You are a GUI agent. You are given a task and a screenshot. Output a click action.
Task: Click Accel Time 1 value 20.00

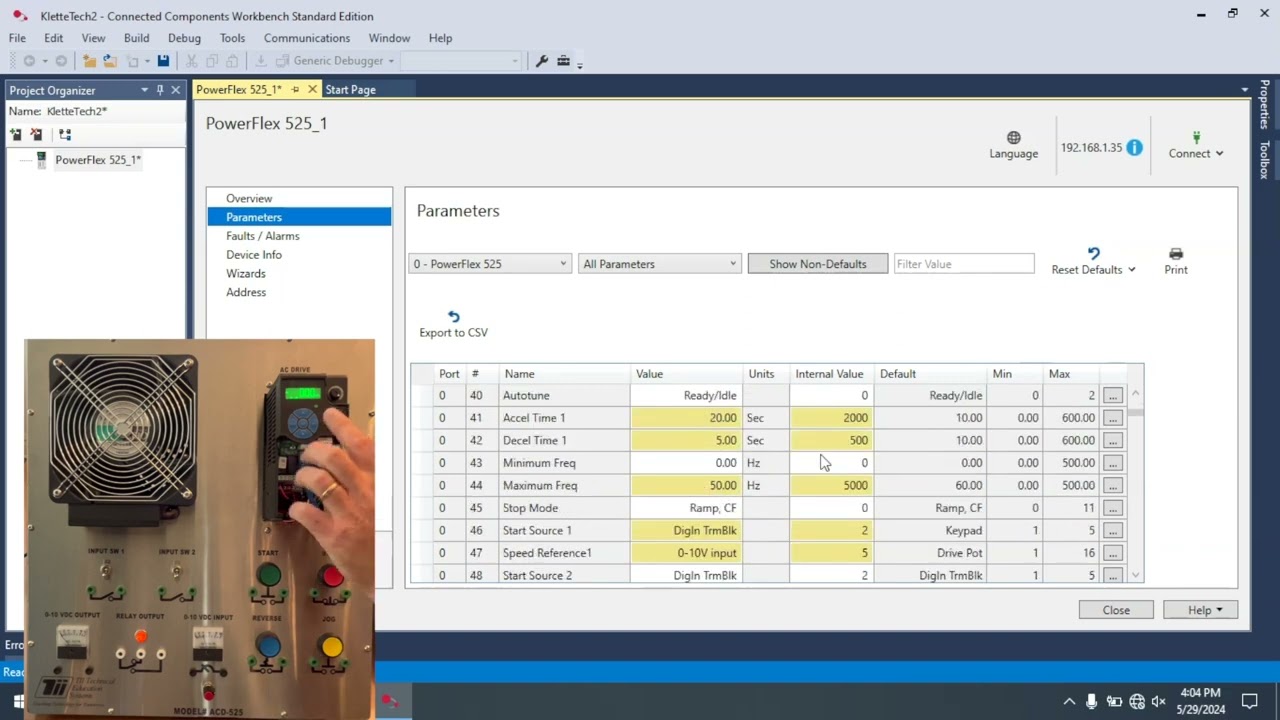686,418
